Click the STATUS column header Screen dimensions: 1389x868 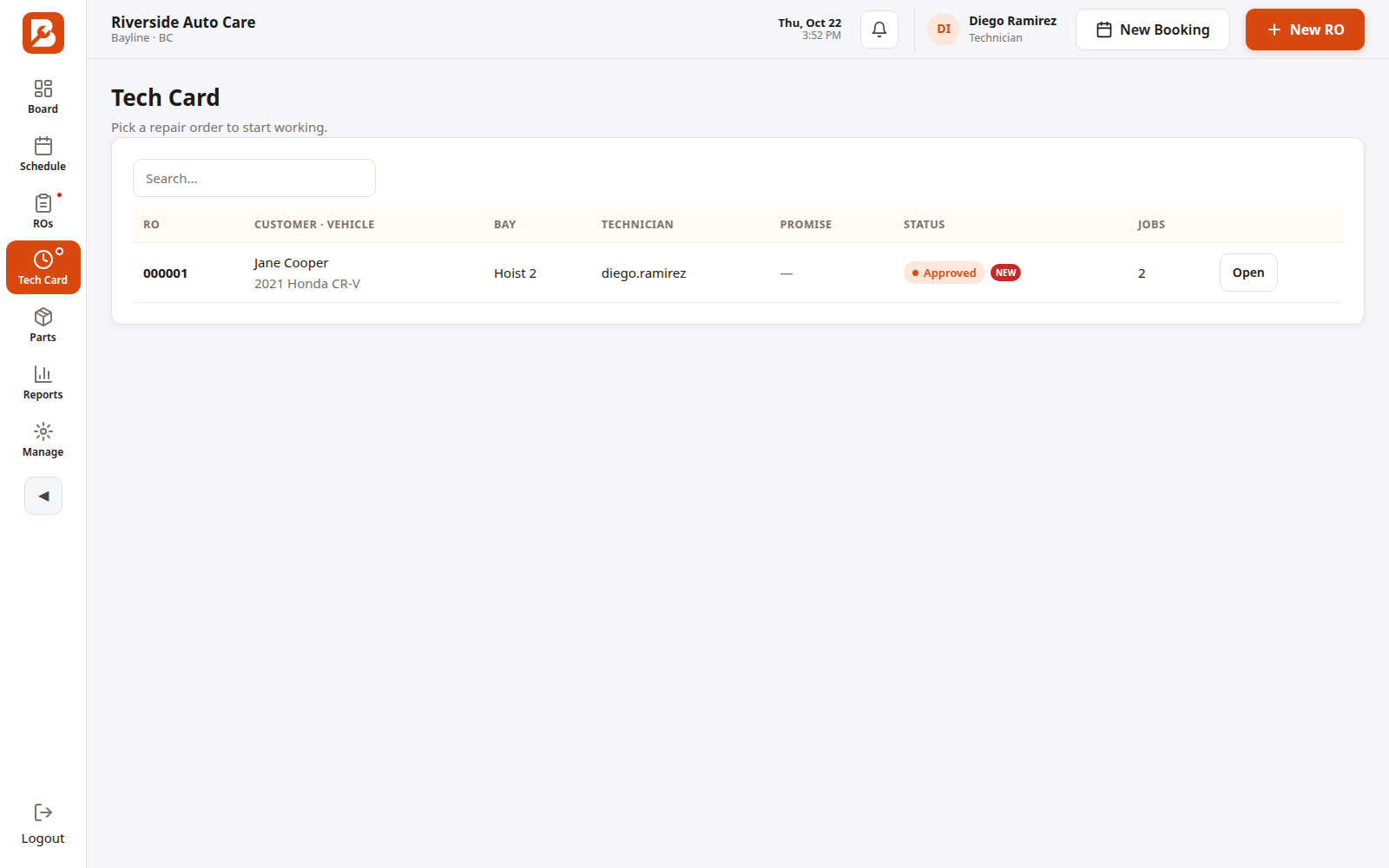click(924, 225)
